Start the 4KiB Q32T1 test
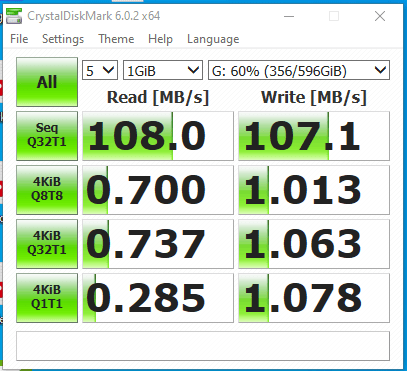 (x=47, y=244)
